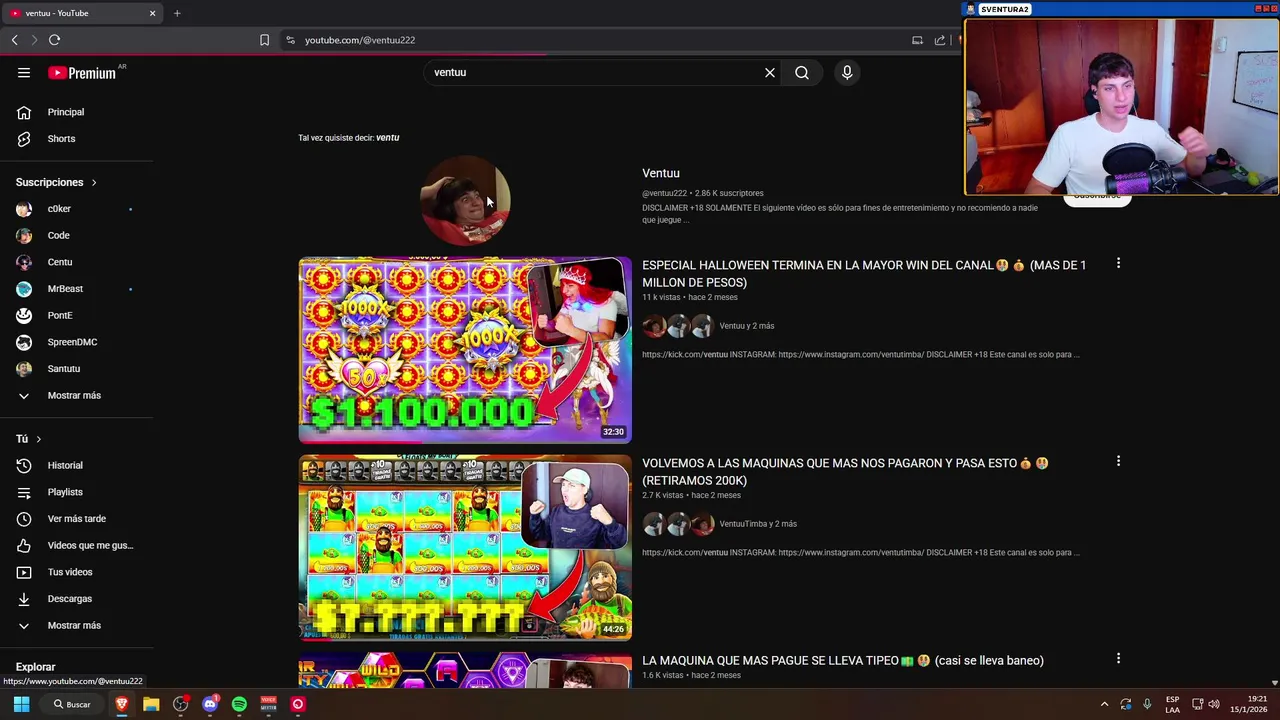Start voice search with microphone icon
This screenshot has width=1280, height=720.
click(x=847, y=72)
